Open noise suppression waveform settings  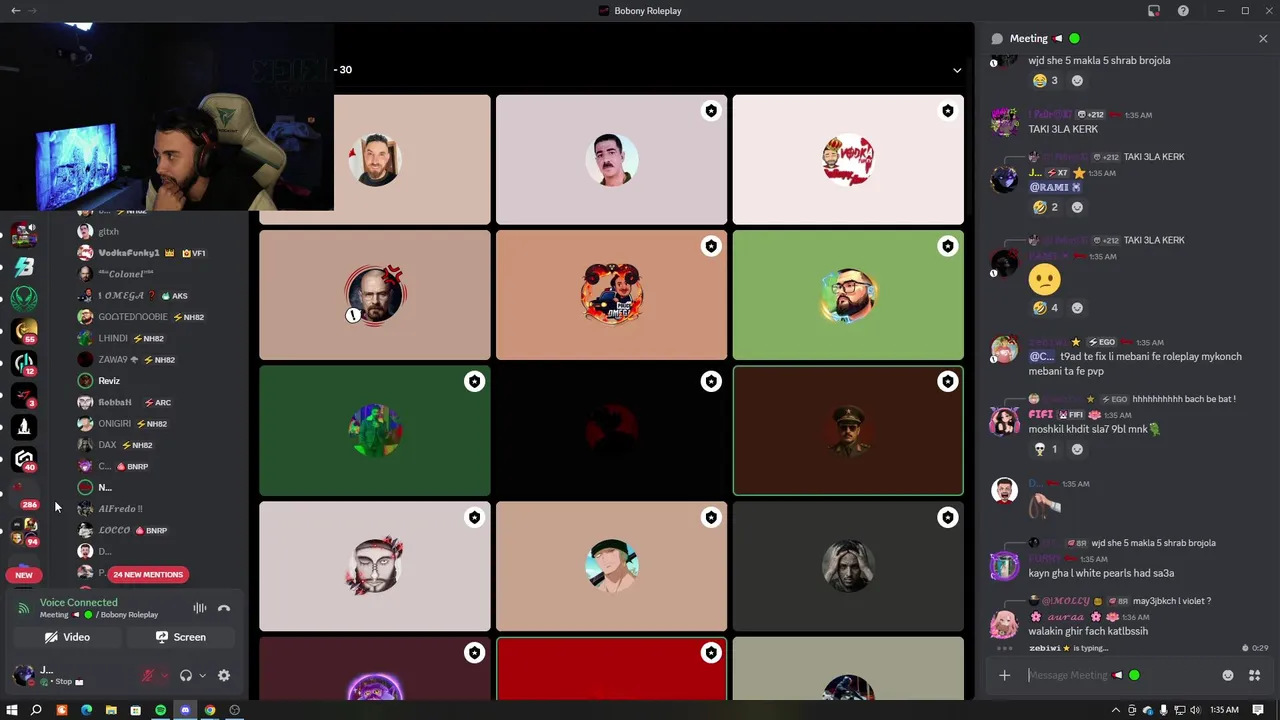(200, 608)
